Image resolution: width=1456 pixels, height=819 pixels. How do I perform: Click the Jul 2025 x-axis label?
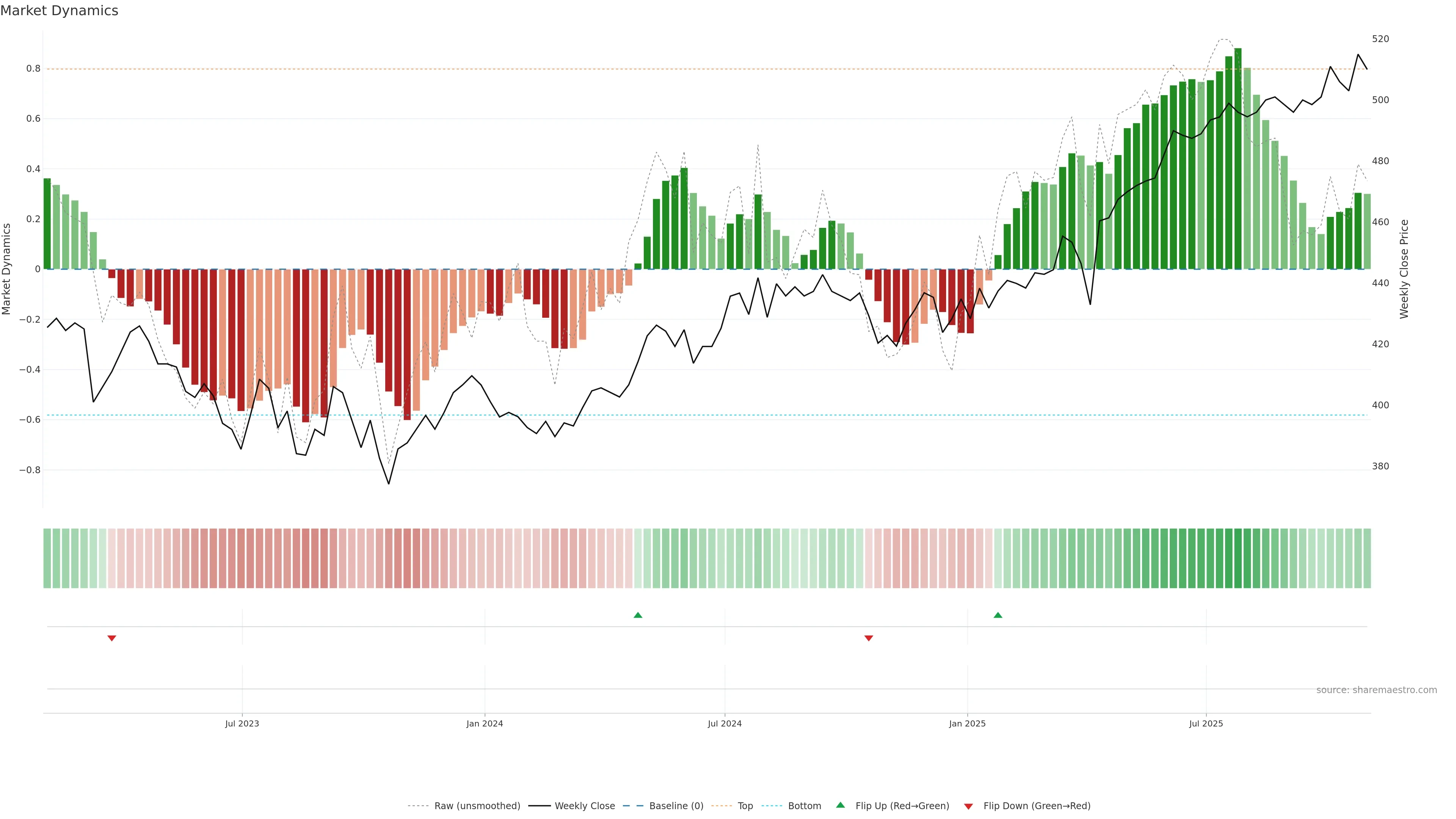1206,723
